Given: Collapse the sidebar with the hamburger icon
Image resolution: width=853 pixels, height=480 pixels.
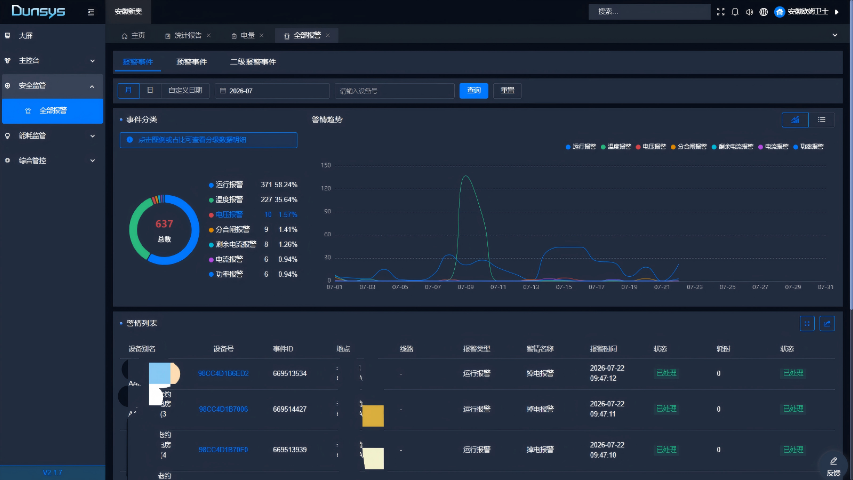Looking at the screenshot, I should [91, 11].
